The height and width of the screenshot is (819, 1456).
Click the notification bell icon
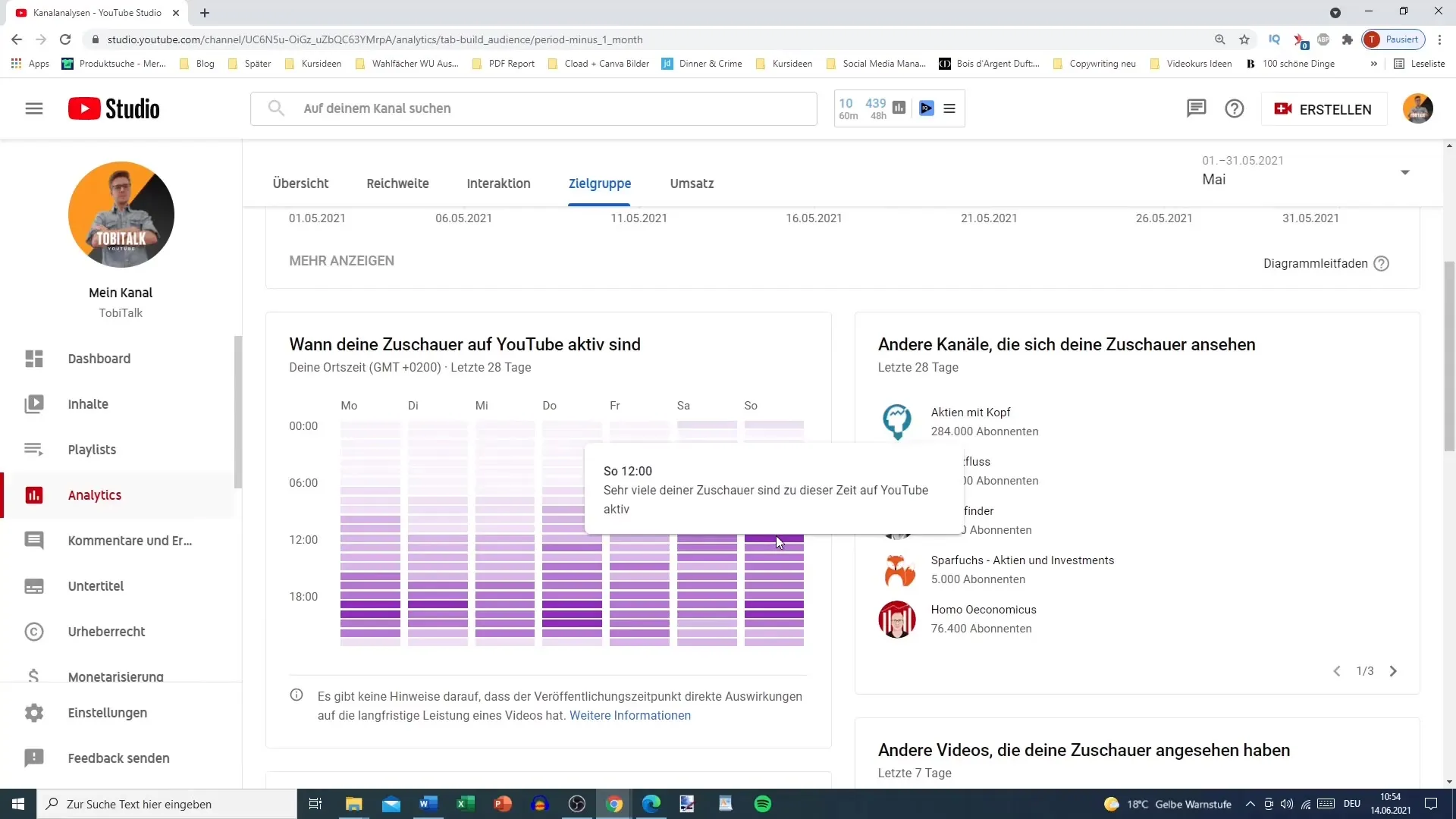(1196, 108)
